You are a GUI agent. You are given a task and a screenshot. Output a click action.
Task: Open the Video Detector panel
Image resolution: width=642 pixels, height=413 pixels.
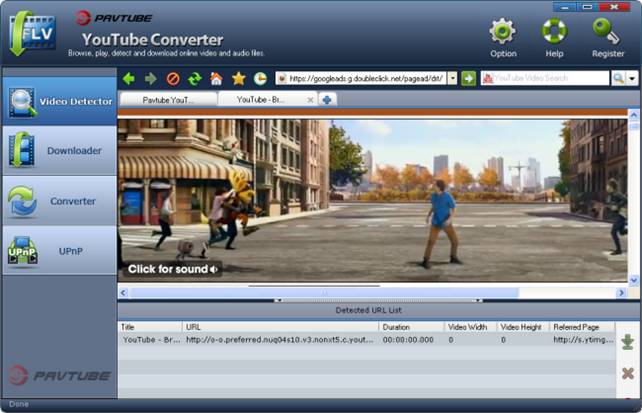(x=60, y=101)
